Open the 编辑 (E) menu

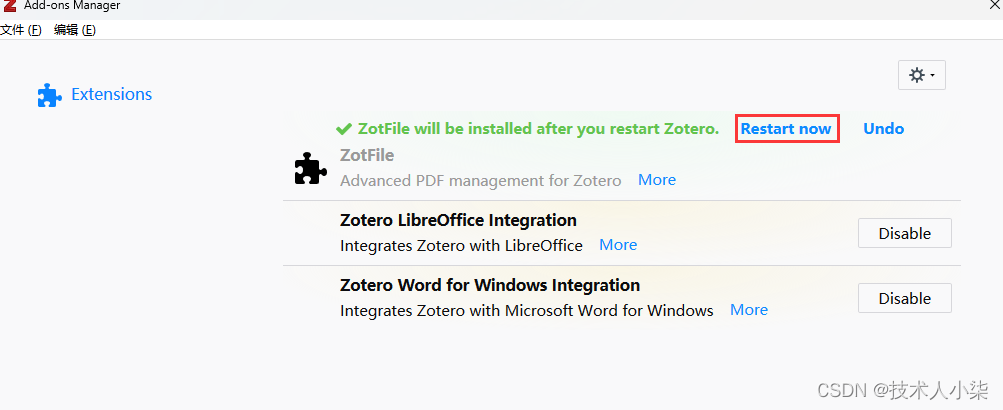click(x=75, y=30)
